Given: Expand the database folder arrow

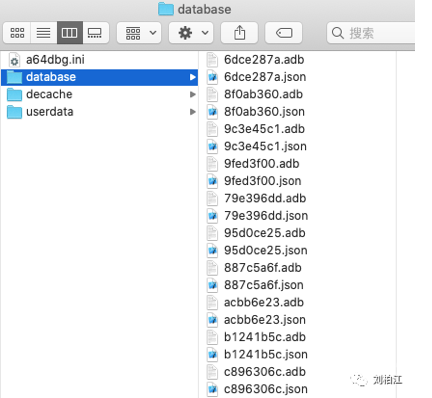Looking at the screenshot, I should [x=192, y=77].
